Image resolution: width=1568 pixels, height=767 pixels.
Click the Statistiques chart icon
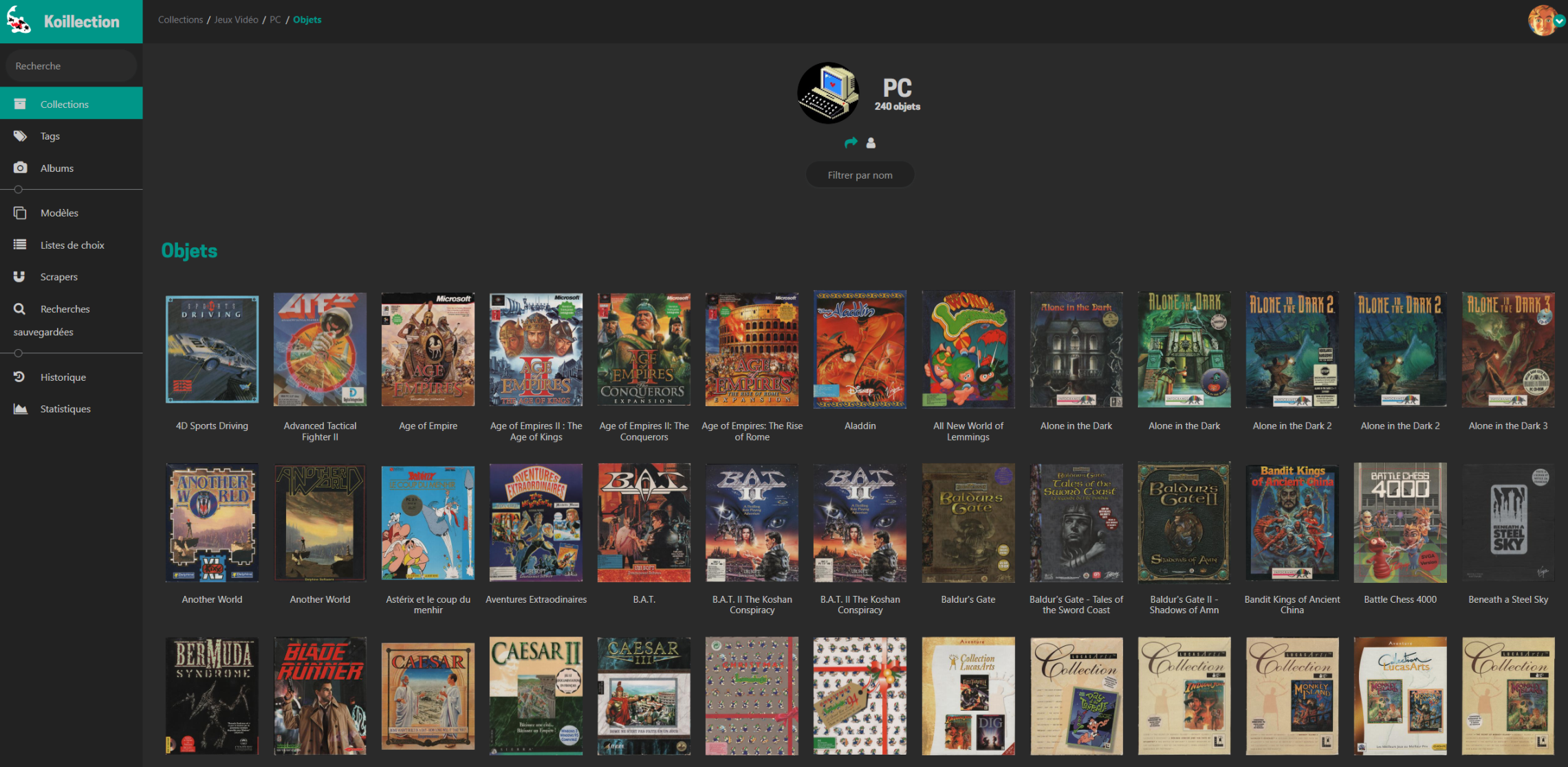click(20, 409)
